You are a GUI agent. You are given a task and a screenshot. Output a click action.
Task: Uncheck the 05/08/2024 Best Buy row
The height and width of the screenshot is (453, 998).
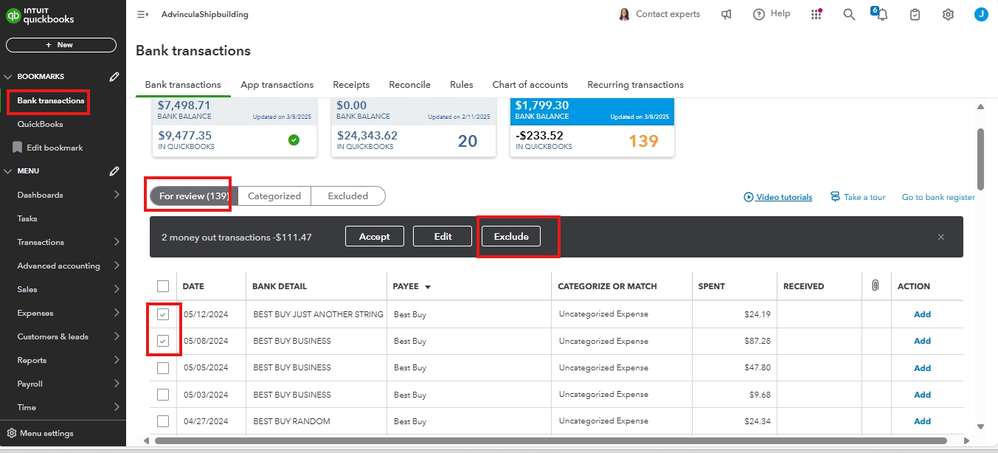coord(163,341)
